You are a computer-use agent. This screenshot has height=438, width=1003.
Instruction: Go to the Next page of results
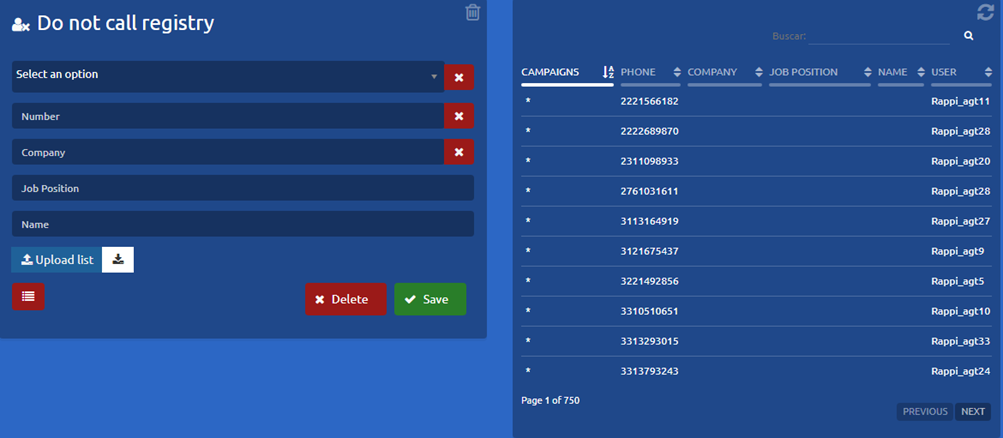click(972, 411)
